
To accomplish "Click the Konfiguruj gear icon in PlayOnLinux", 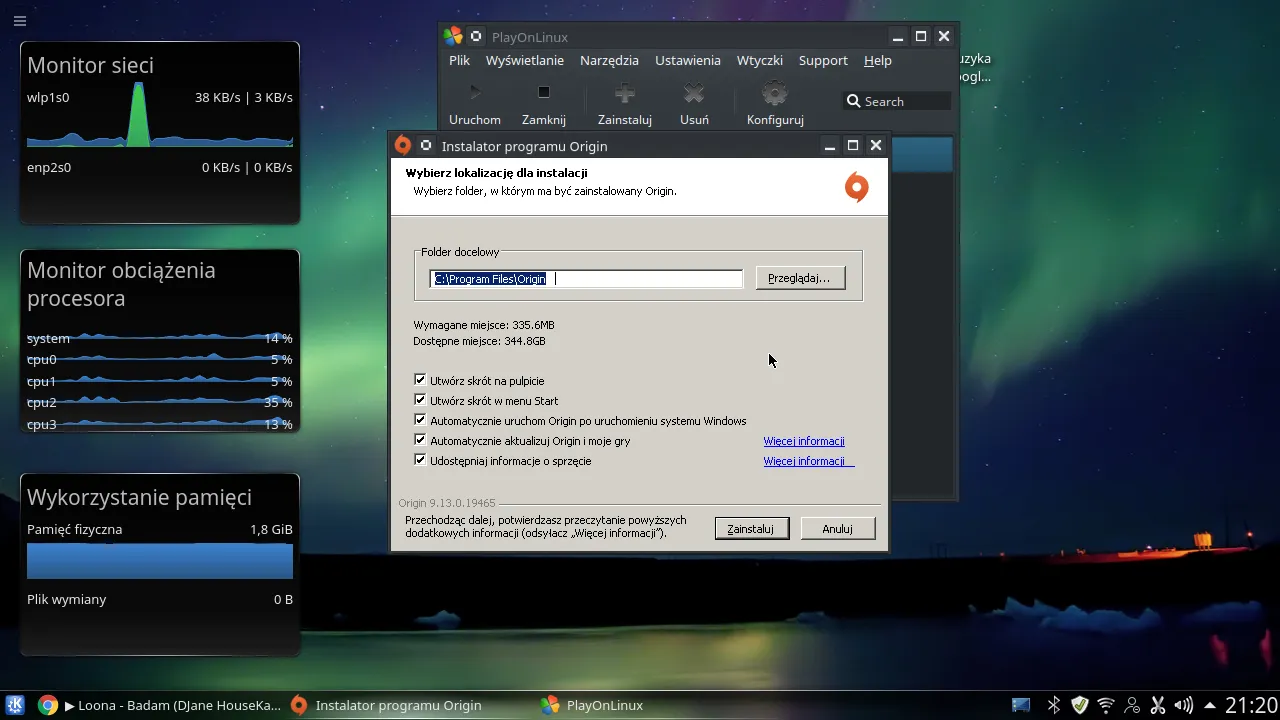I will pos(775,94).
